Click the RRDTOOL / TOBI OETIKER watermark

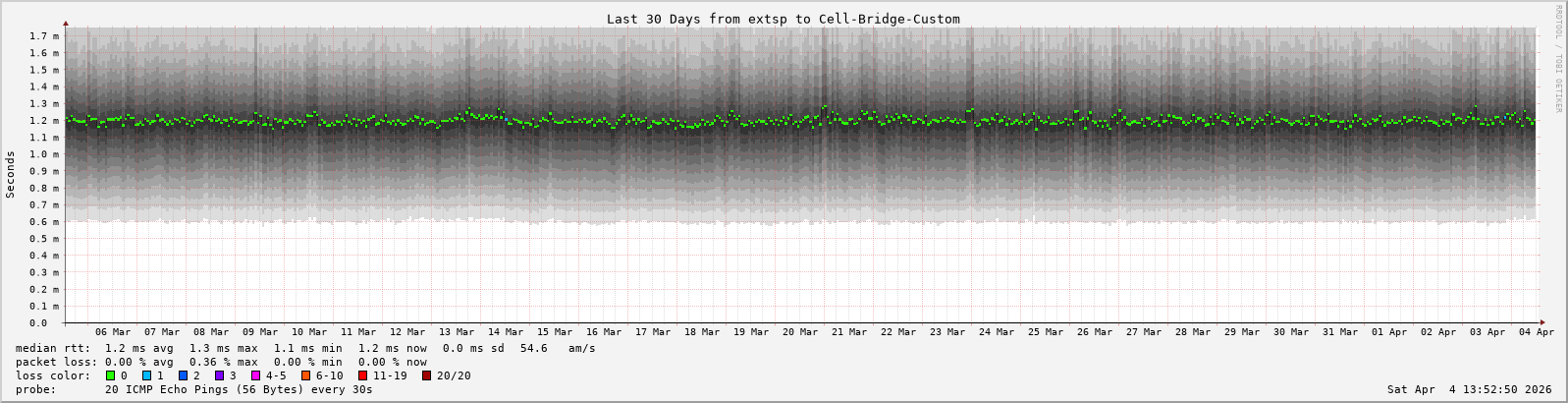click(x=1558, y=59)
